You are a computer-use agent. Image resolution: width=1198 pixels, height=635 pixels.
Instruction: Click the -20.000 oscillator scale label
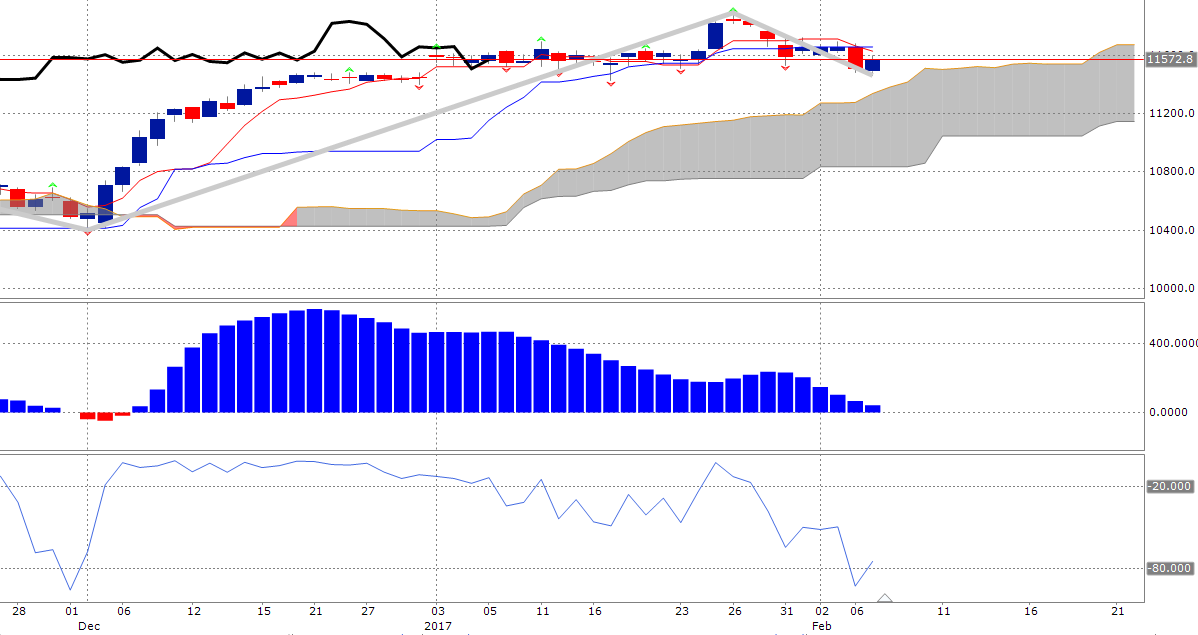(1170, 486)
